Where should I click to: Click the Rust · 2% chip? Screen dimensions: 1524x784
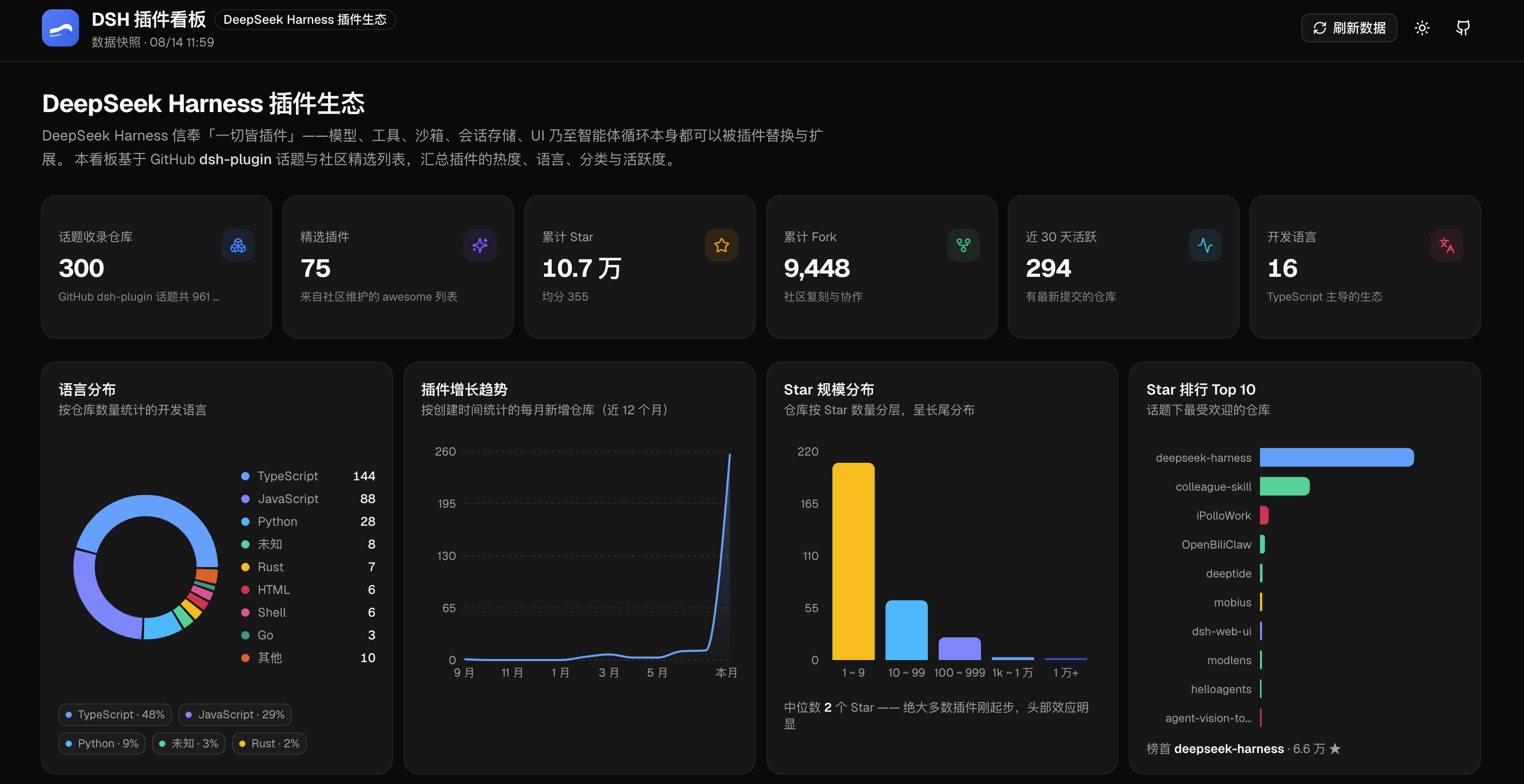click(x=269, y=743)
